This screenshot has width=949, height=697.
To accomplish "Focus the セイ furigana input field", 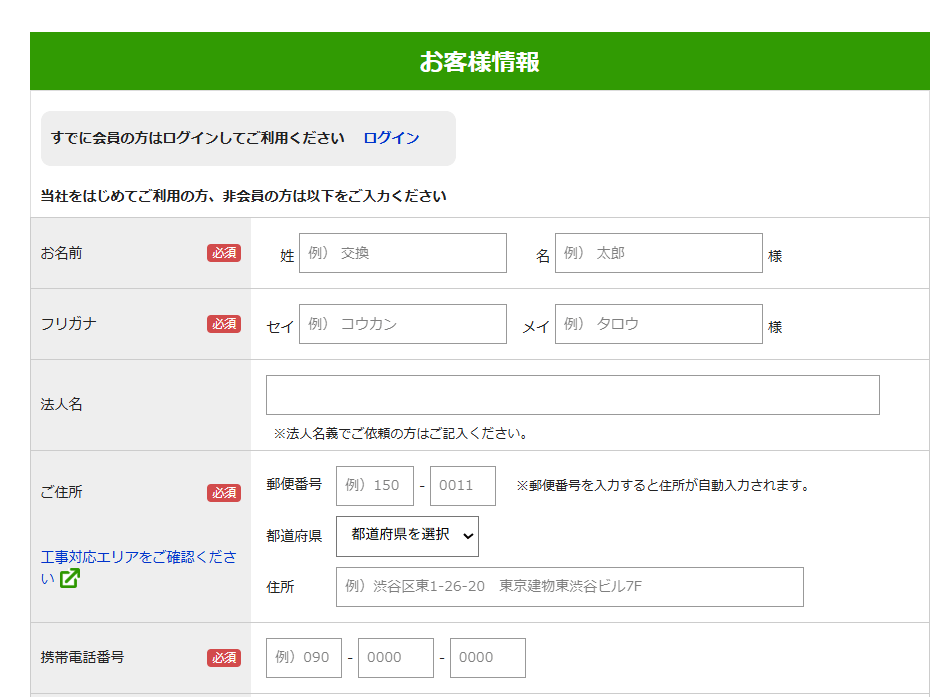I will coord(402,324).
